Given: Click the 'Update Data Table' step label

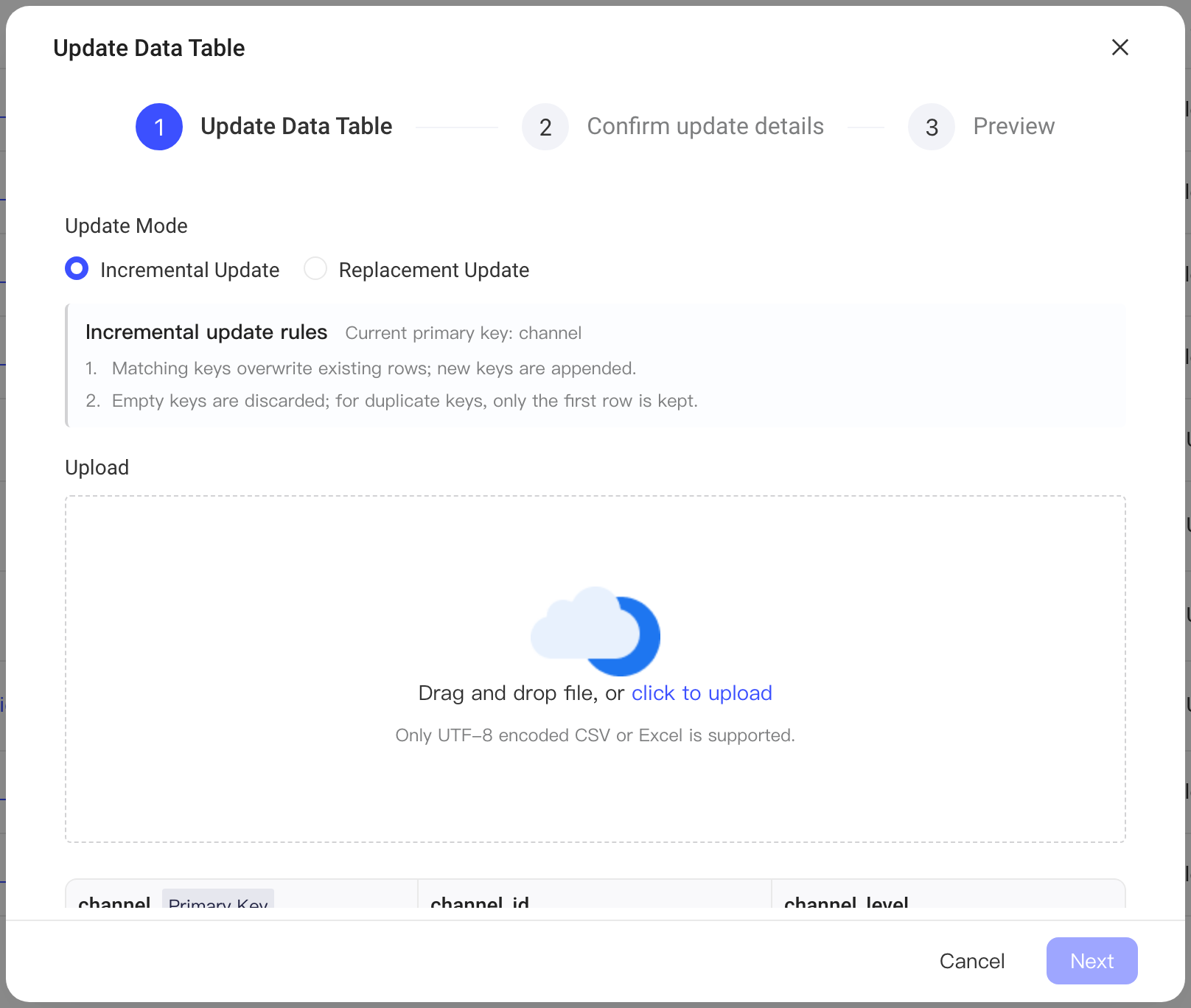Looking at the screenshot, I should 296,126.
